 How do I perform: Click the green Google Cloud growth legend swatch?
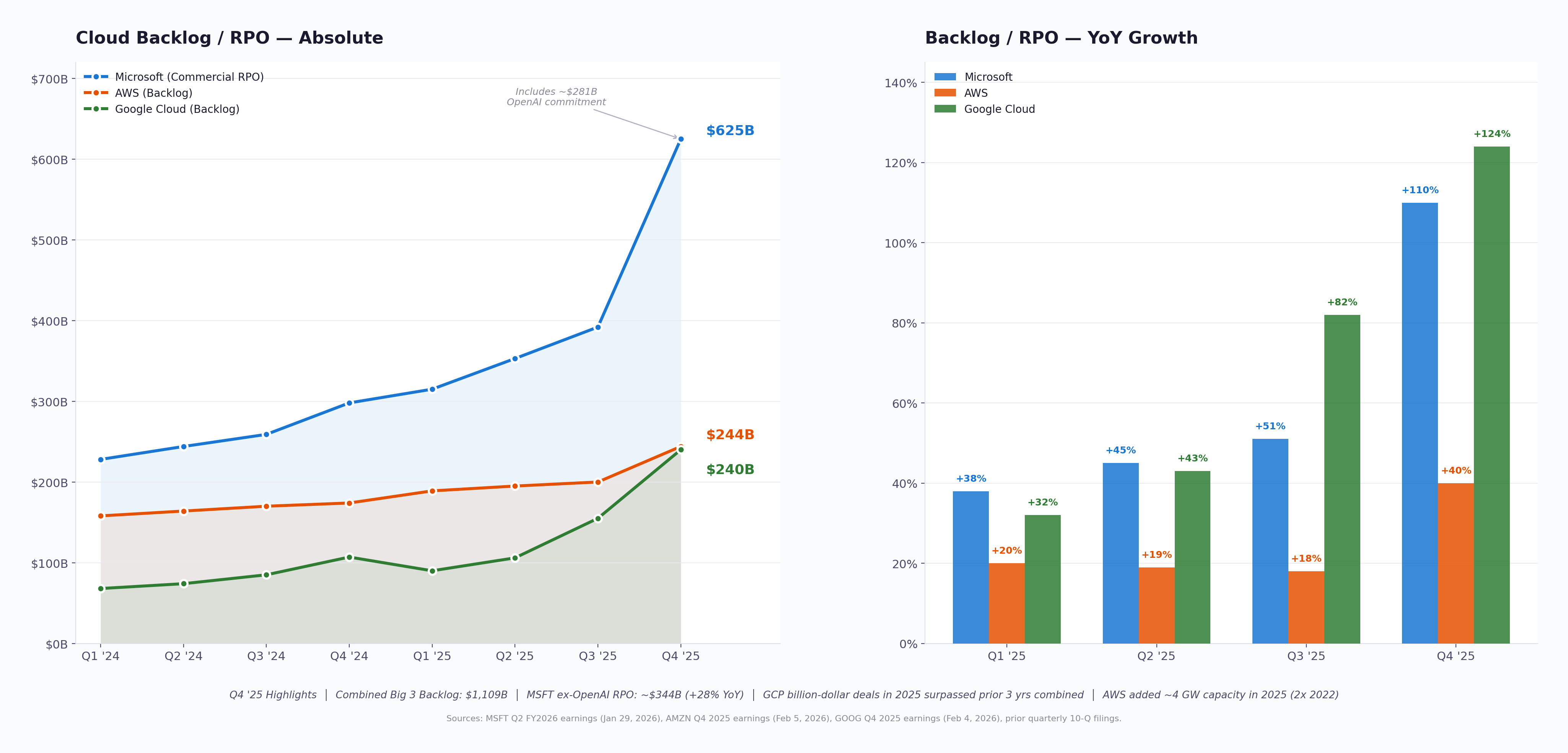[945, 109]
